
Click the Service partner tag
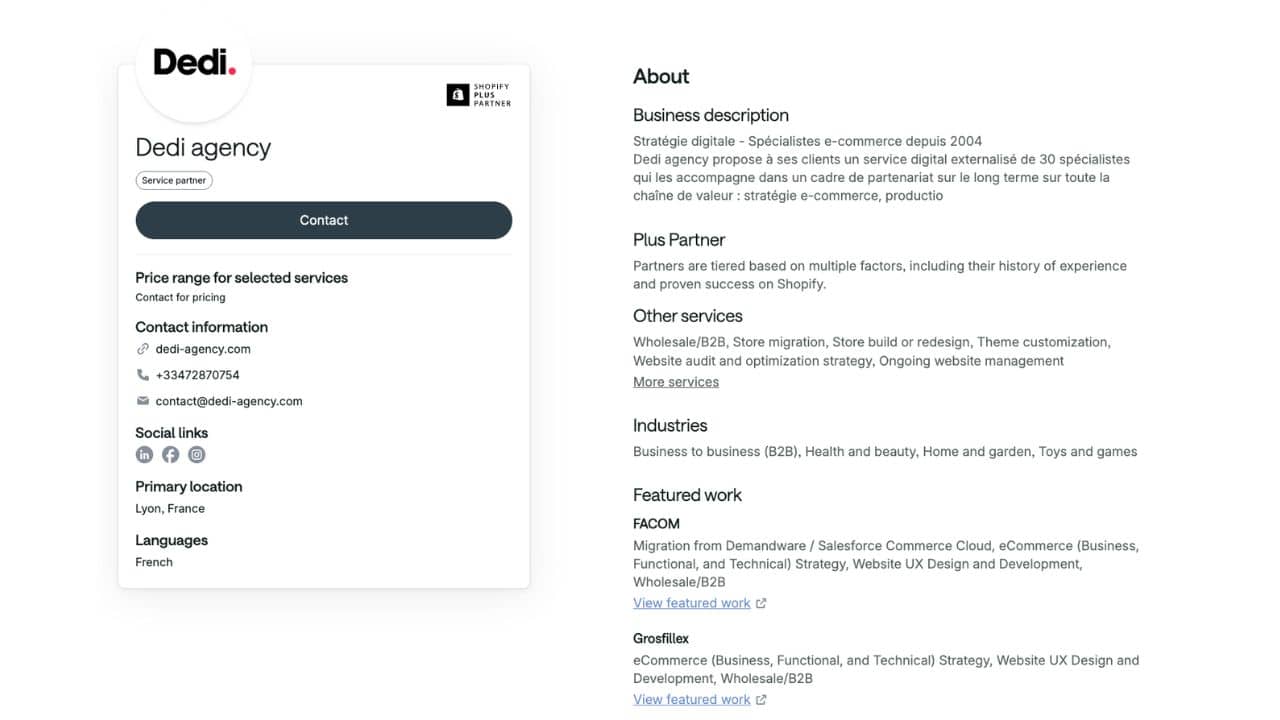click(x=174, y=181)
